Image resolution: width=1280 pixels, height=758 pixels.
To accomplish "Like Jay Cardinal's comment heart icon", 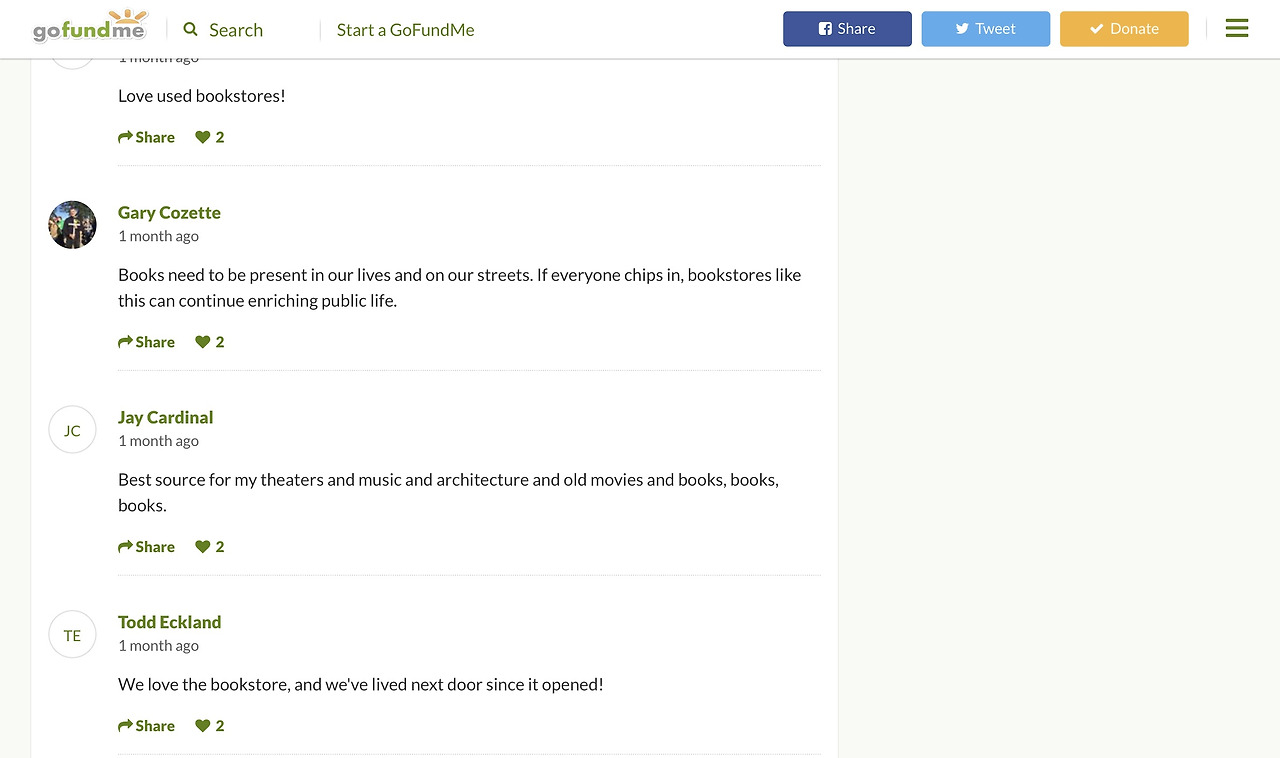I will point(203,547).
